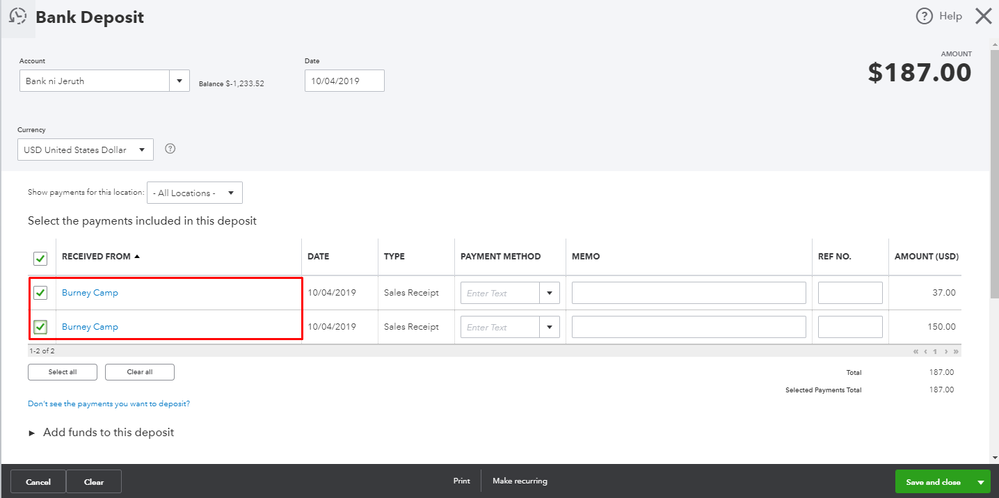This screenshot has width=999, height=498.
Task: Open Save and close dropdown arrow
Action: point(980,482)
